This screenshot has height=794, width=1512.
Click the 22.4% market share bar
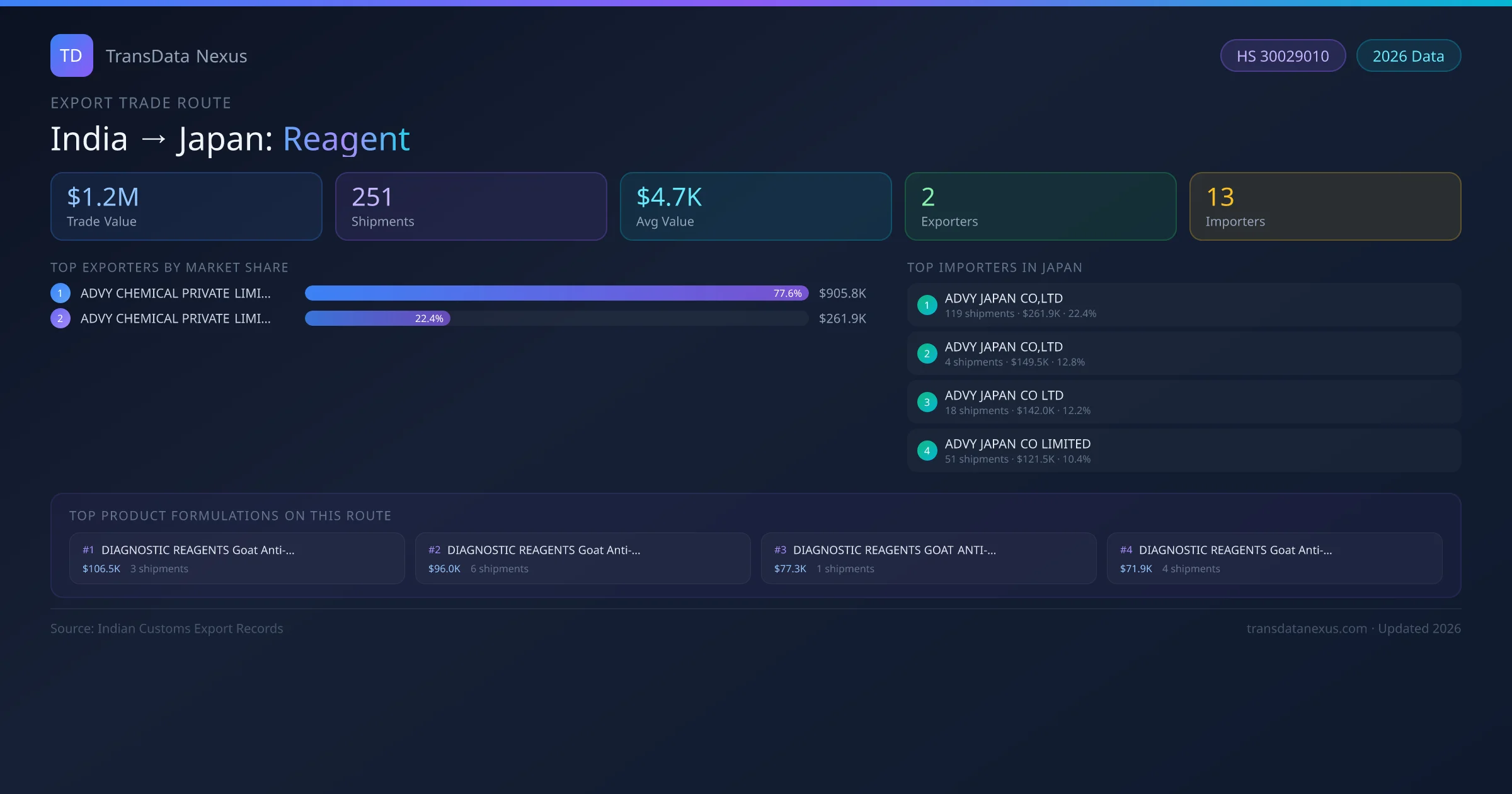(x=377, y=318)
